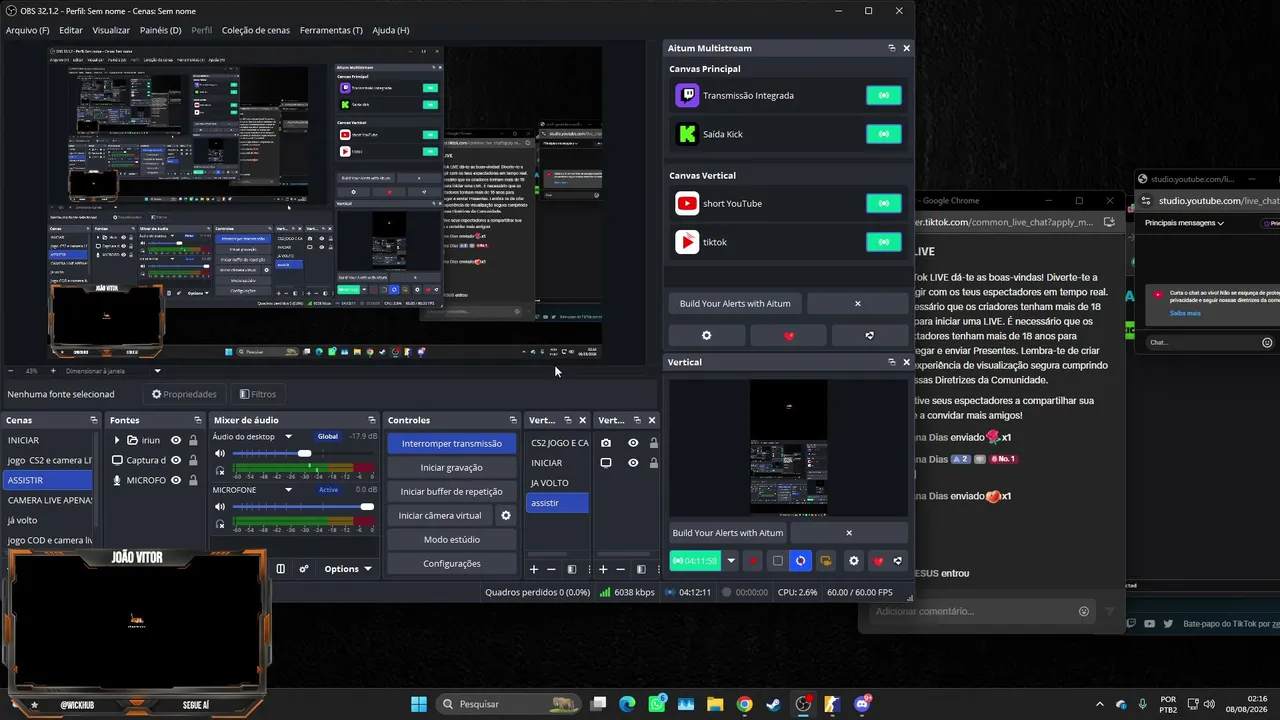This screenshot has width=1280, height=720.
Task: Click the Aitum logo icon in Vertical dock toolbar
Action: point(897,561)
